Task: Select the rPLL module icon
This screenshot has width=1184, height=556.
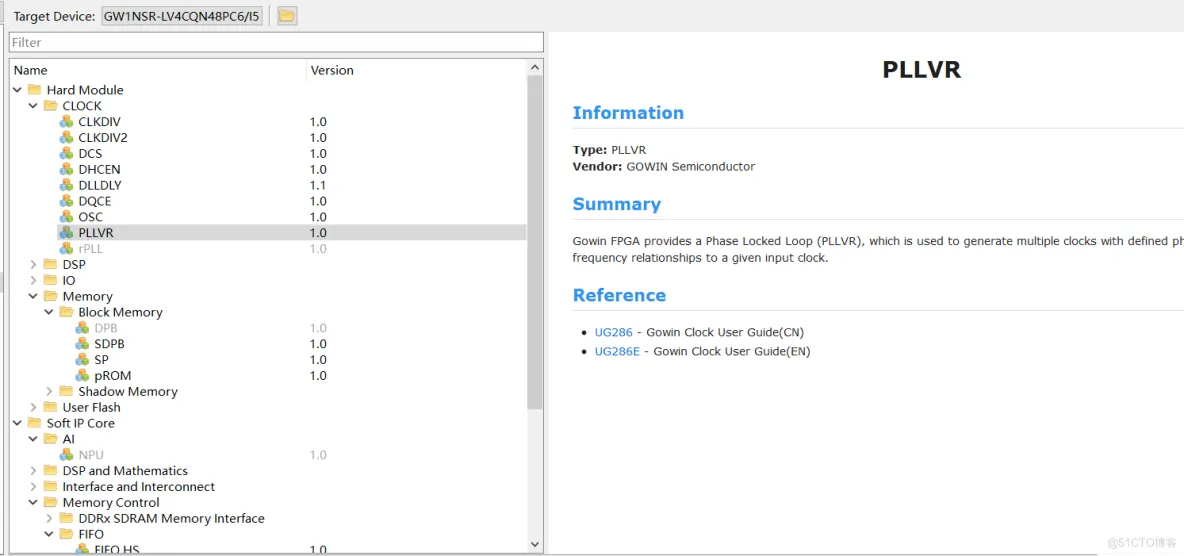Action: click(x=66, y=249)
